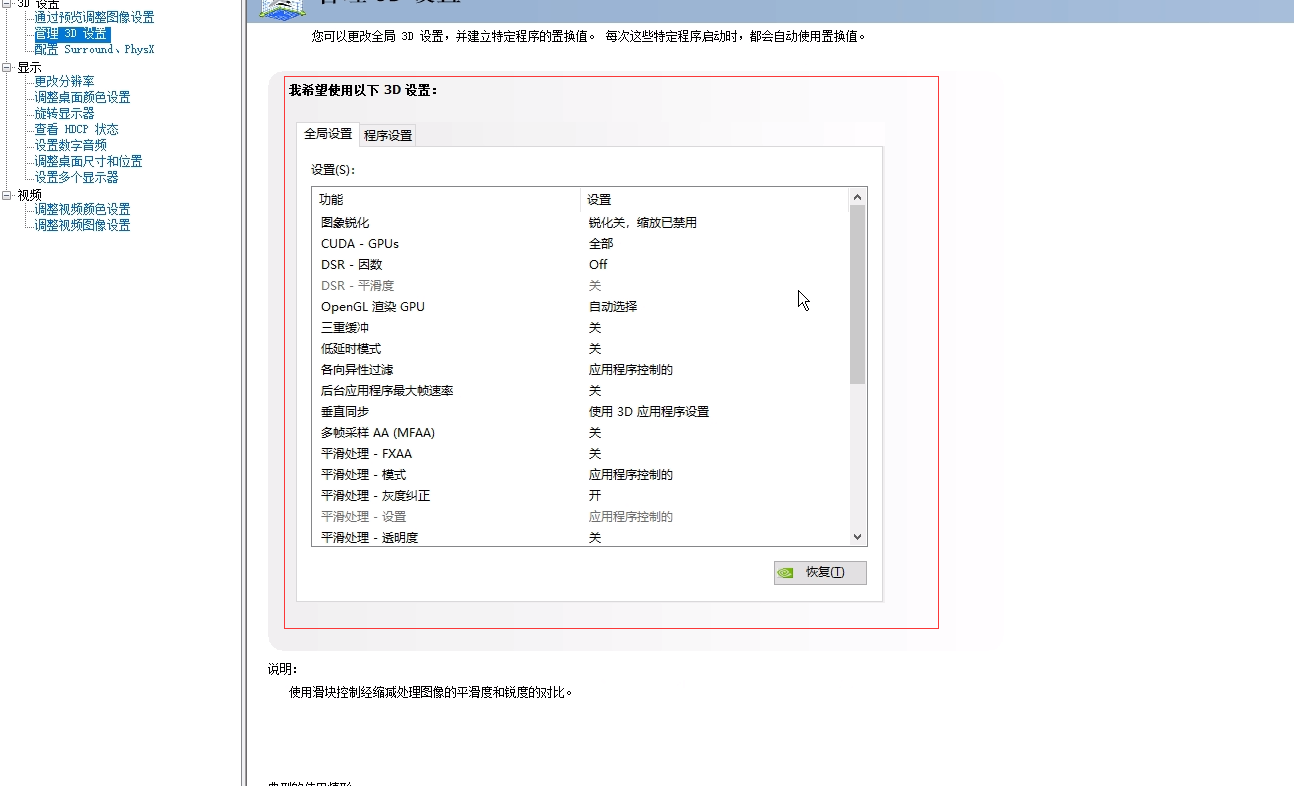
Task: Click the 锐化关, 缩放已禁用 value
Action: pyautogui.click(x=643, y=223)
